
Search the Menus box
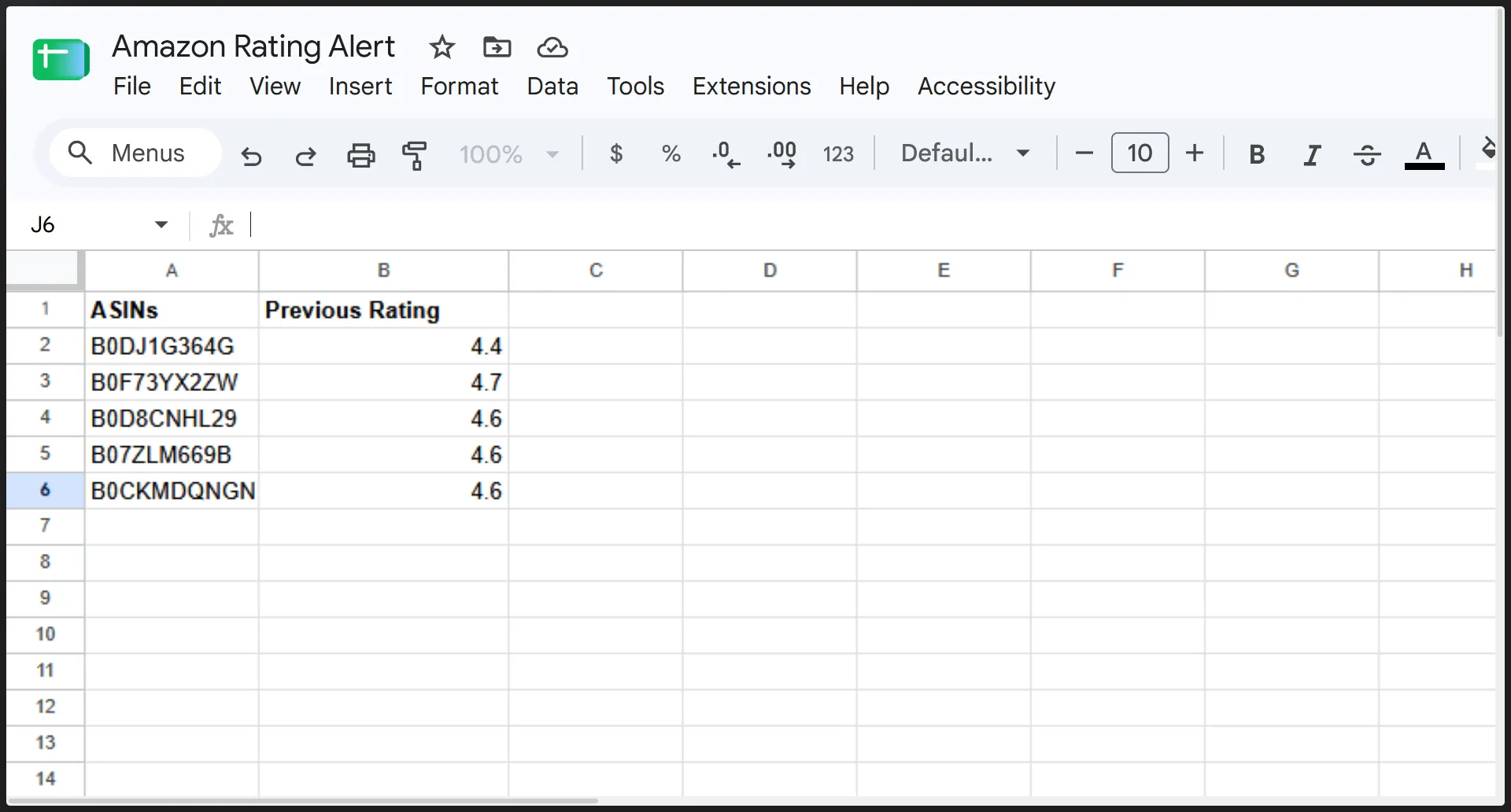tap(135, 153)
